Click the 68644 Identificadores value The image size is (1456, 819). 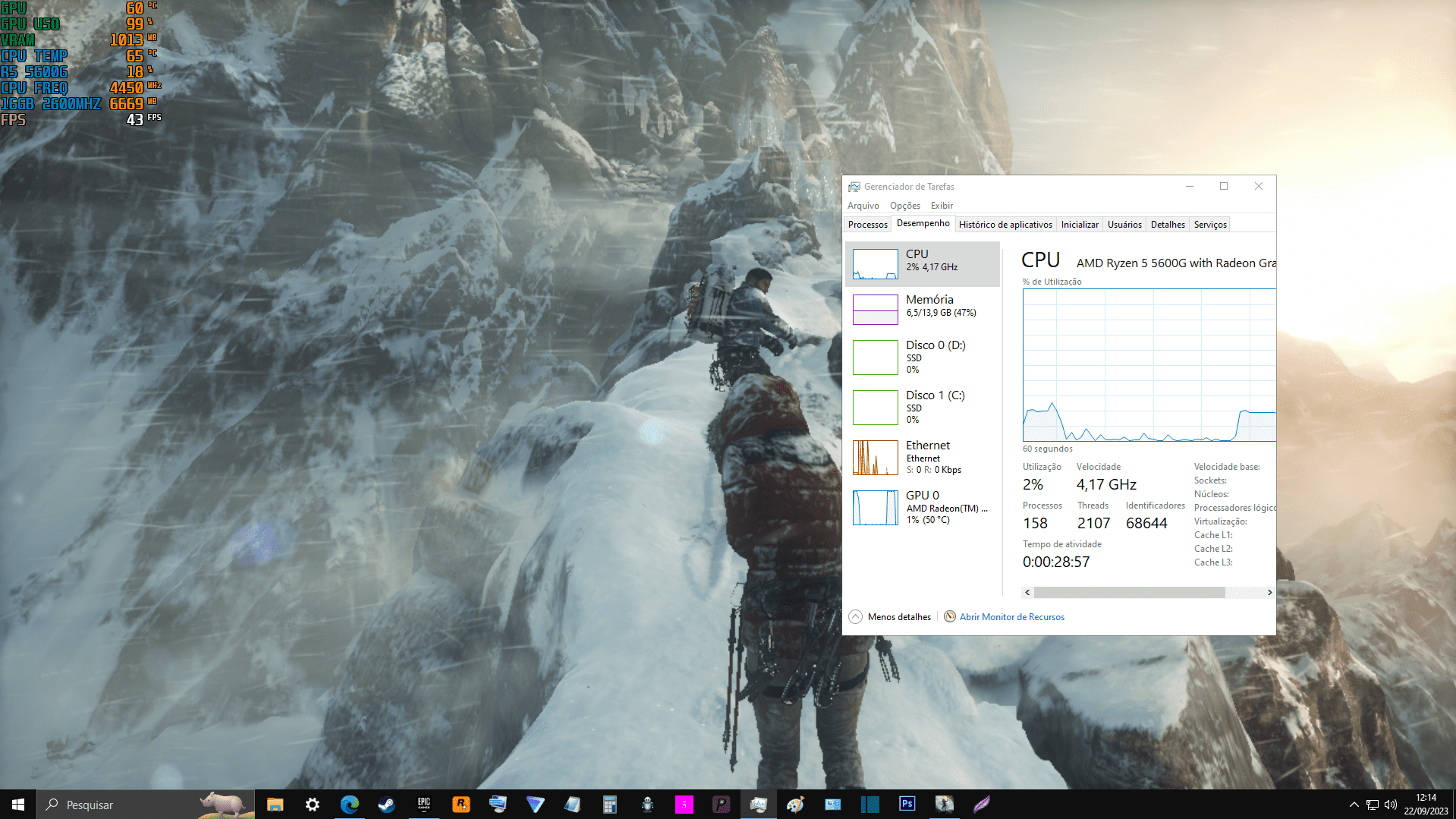(x=1146, y=523)
